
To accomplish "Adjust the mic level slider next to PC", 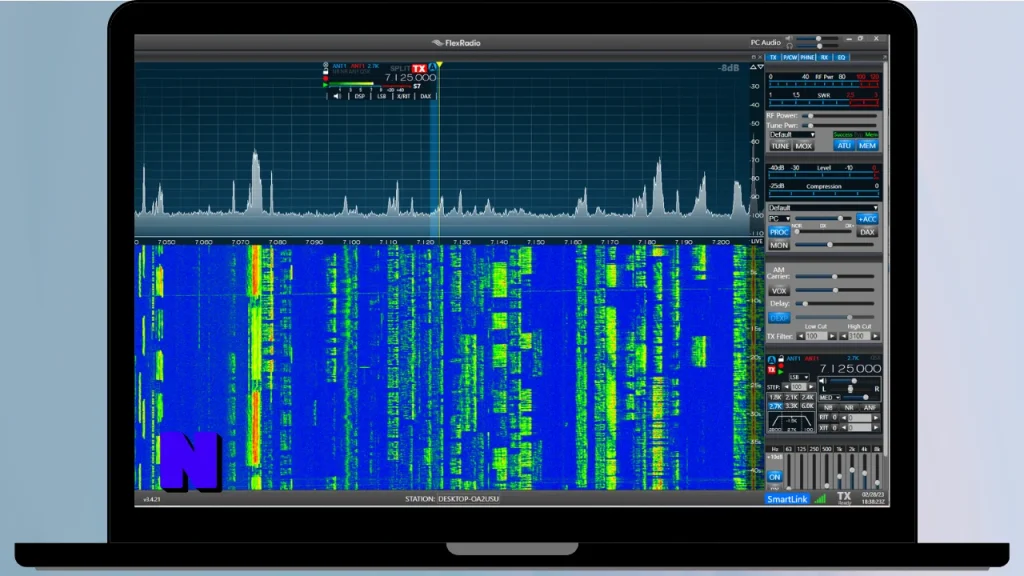I will click(823, 219).
